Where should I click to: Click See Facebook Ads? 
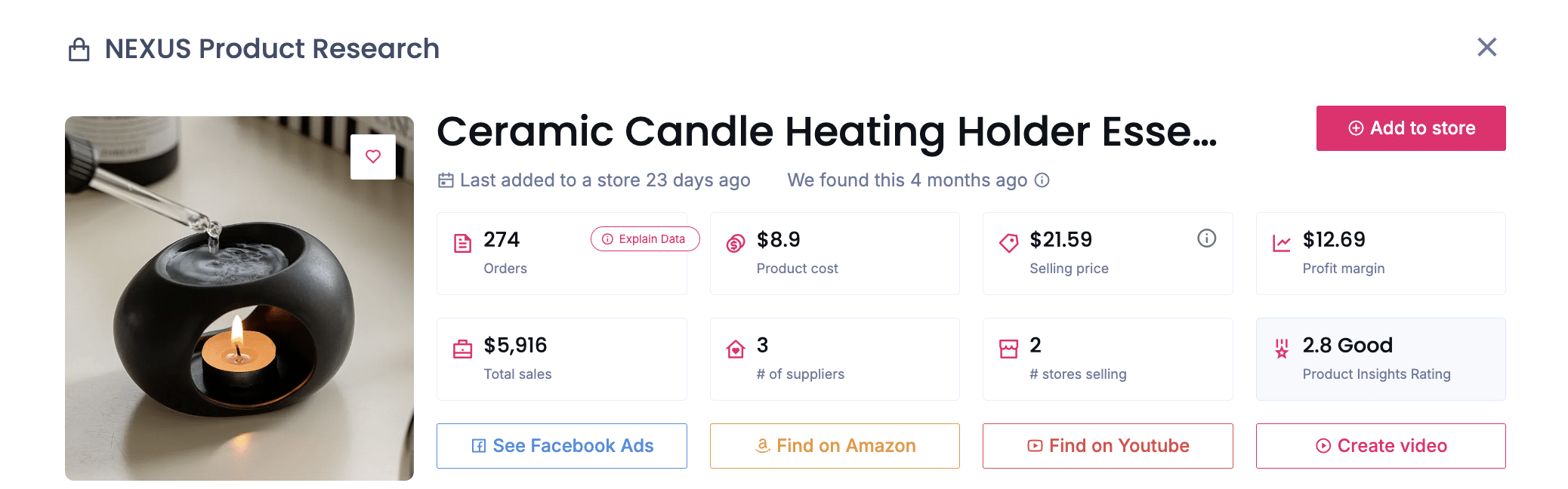(561, 445)
